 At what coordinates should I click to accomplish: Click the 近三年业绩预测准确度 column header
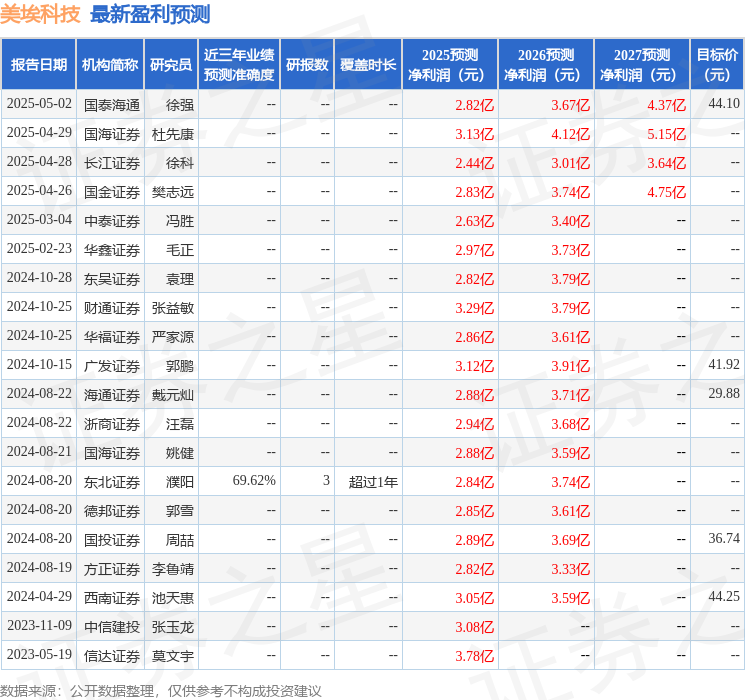point(239,65)
